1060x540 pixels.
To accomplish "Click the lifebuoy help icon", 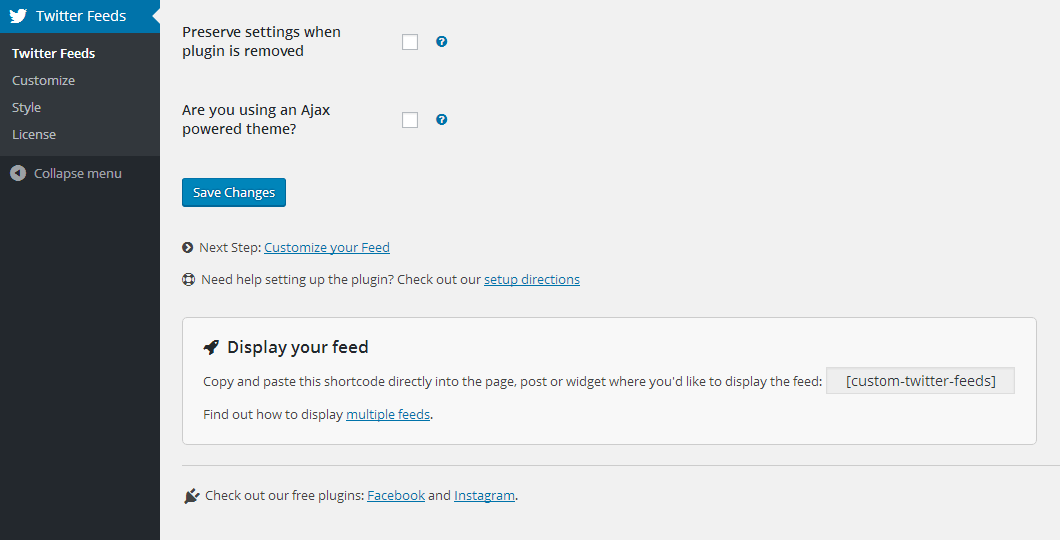I will [188, 280].
